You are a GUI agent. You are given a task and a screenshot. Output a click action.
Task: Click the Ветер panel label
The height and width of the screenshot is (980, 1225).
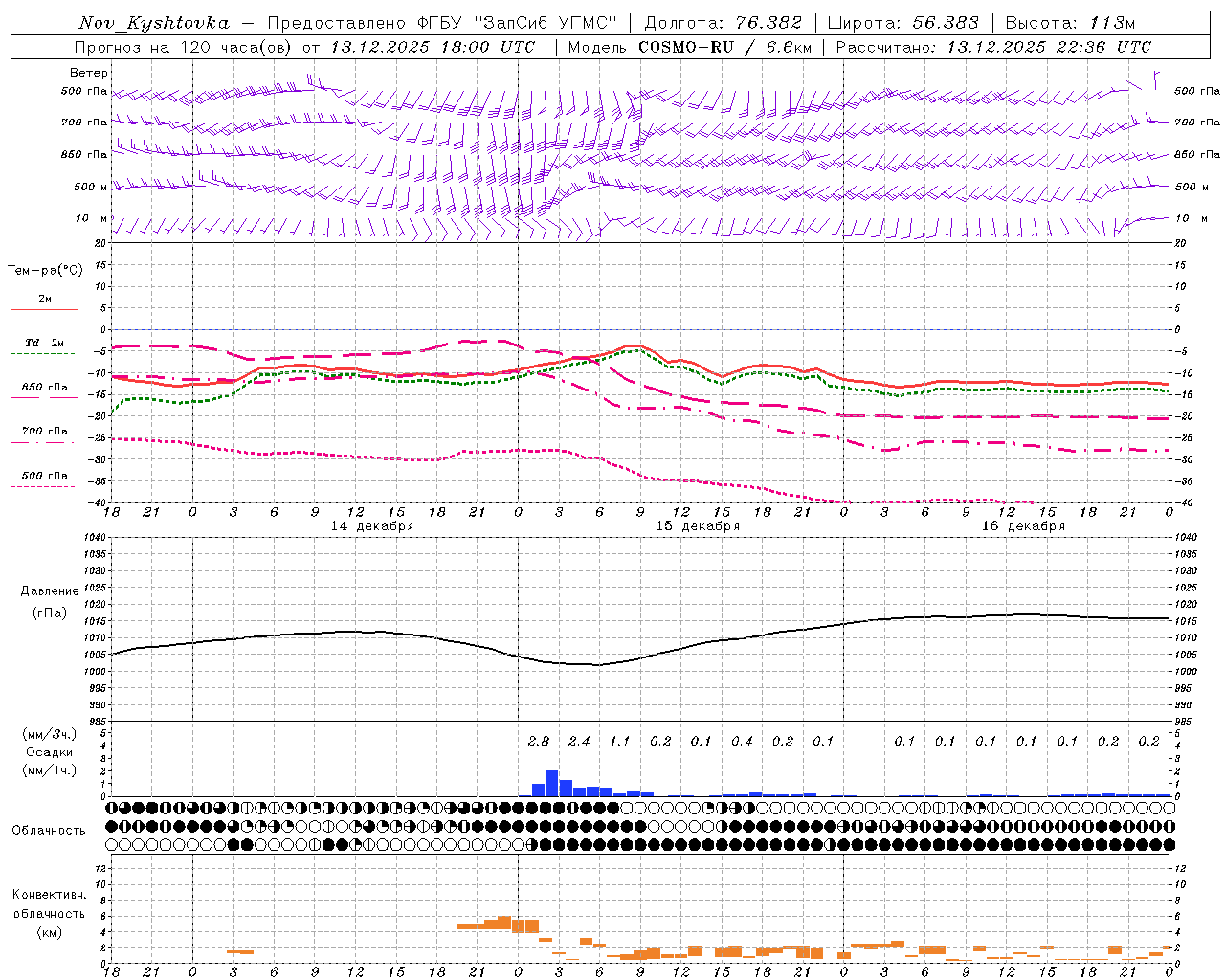(89, 73)
